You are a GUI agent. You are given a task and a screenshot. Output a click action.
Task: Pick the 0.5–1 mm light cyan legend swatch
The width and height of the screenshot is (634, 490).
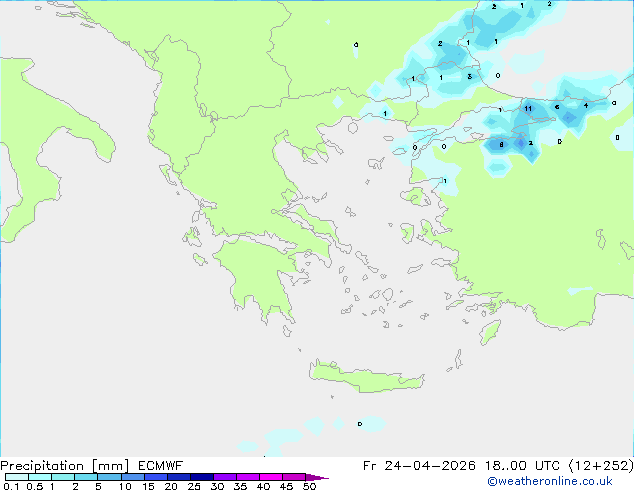pos(40,477)
